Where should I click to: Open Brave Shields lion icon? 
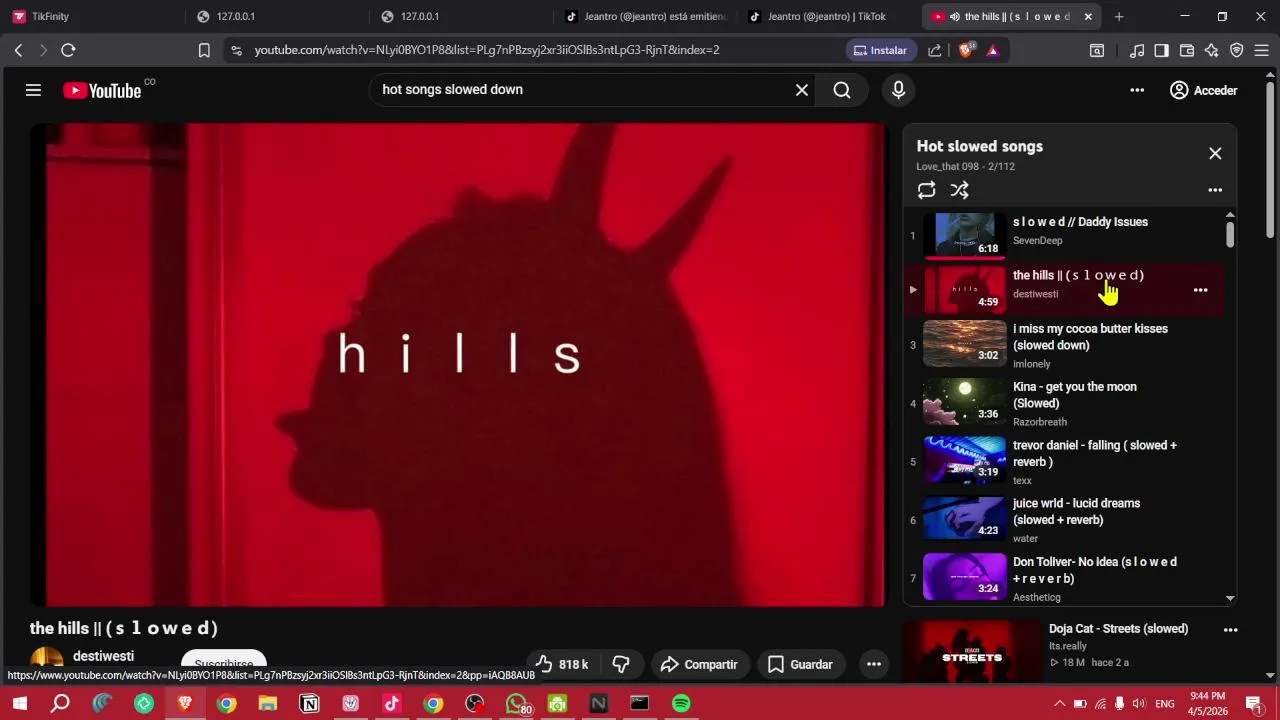tap(966, 50)
